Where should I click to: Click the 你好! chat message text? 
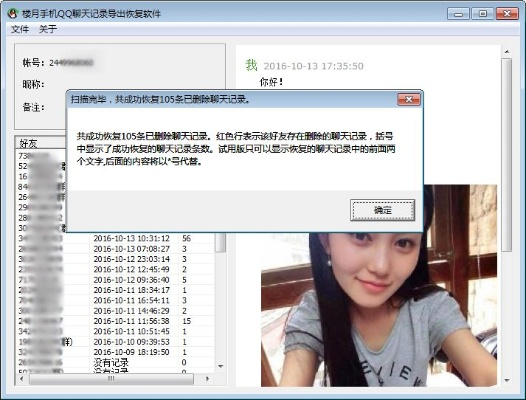(x=271, y=82)
